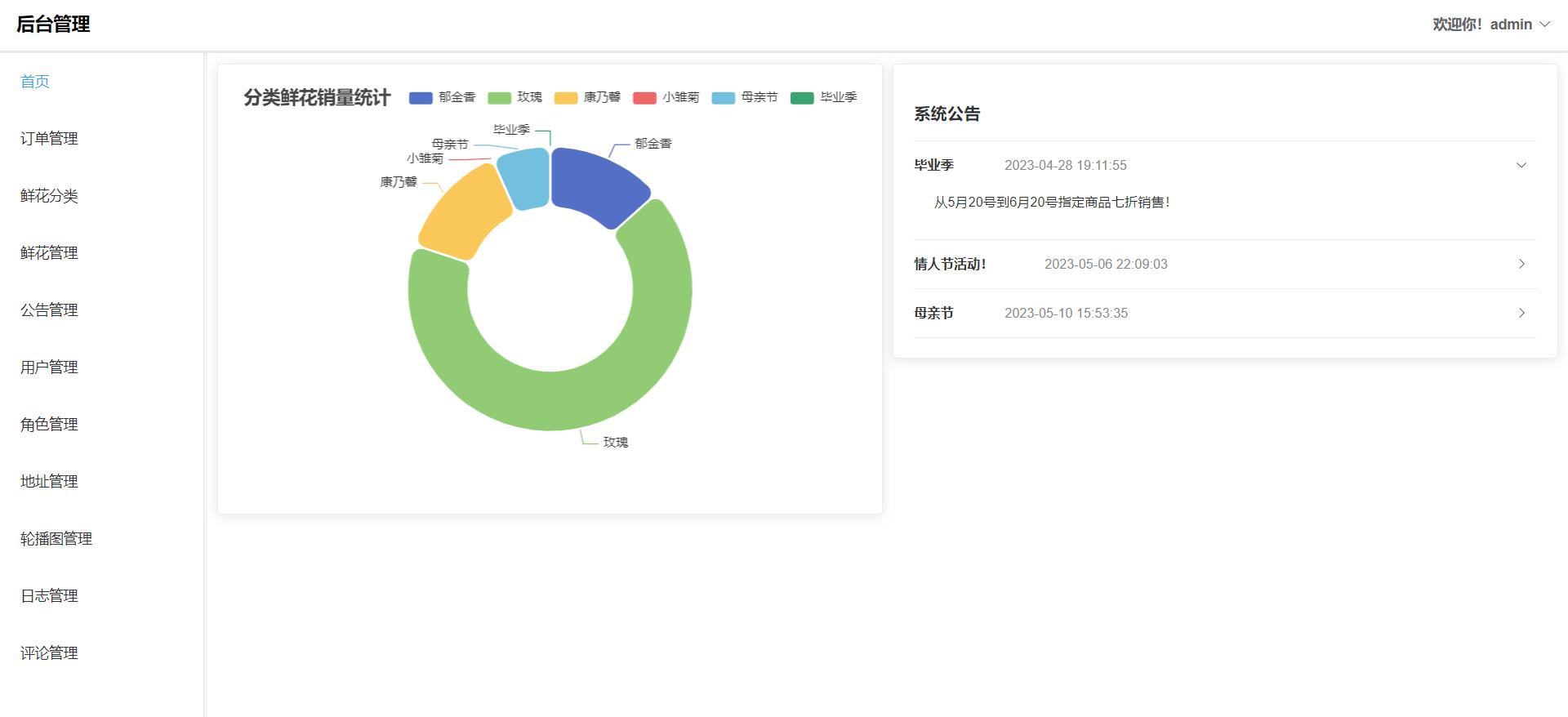Viewport: 1568px width, 717px height.
Task: Click the 郁金香 label beside the chart
Action: pyautogui.click(x=653, y=144)
